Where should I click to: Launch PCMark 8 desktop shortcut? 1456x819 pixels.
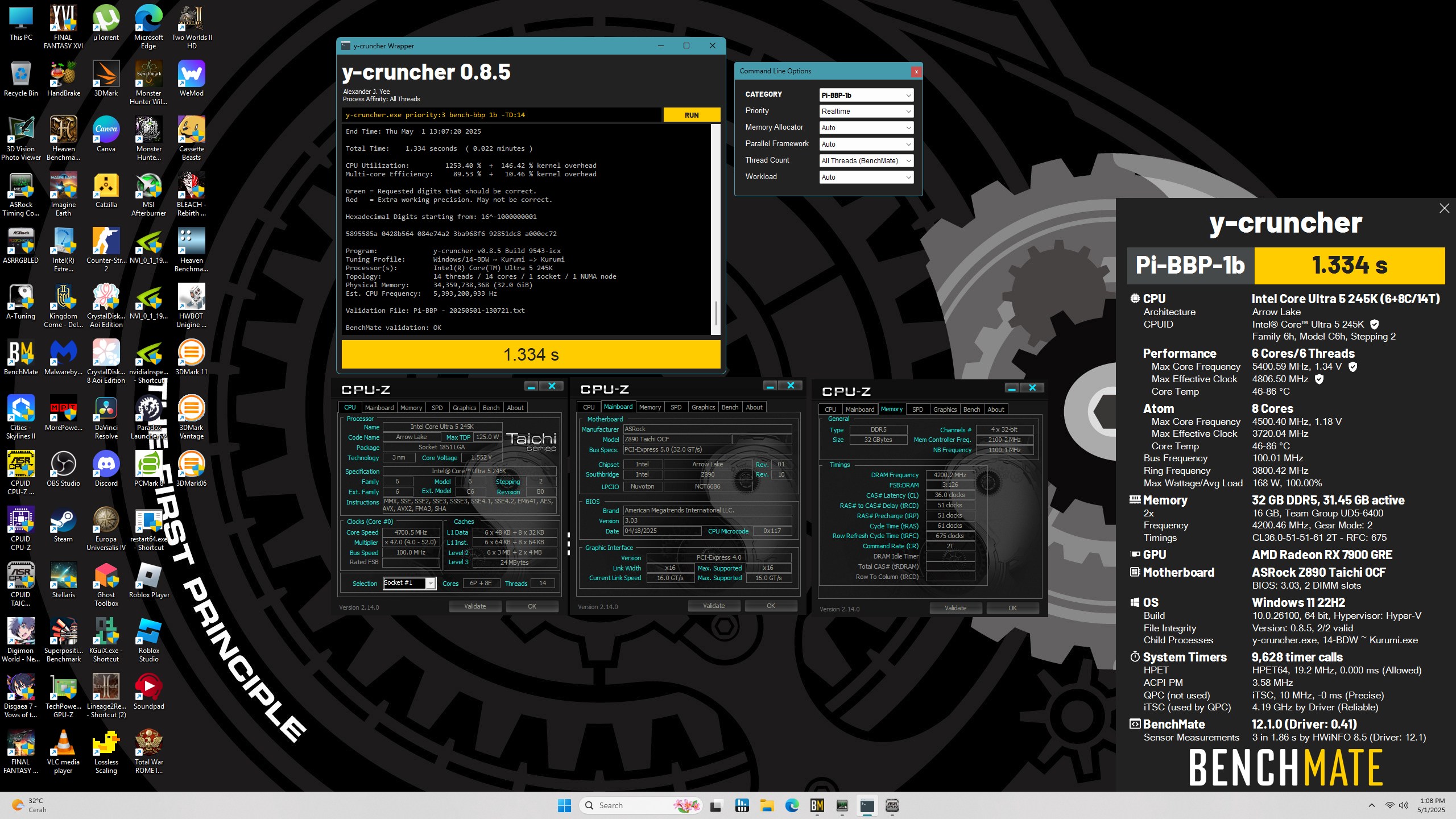pyautogui.click(x=148, y=469)
